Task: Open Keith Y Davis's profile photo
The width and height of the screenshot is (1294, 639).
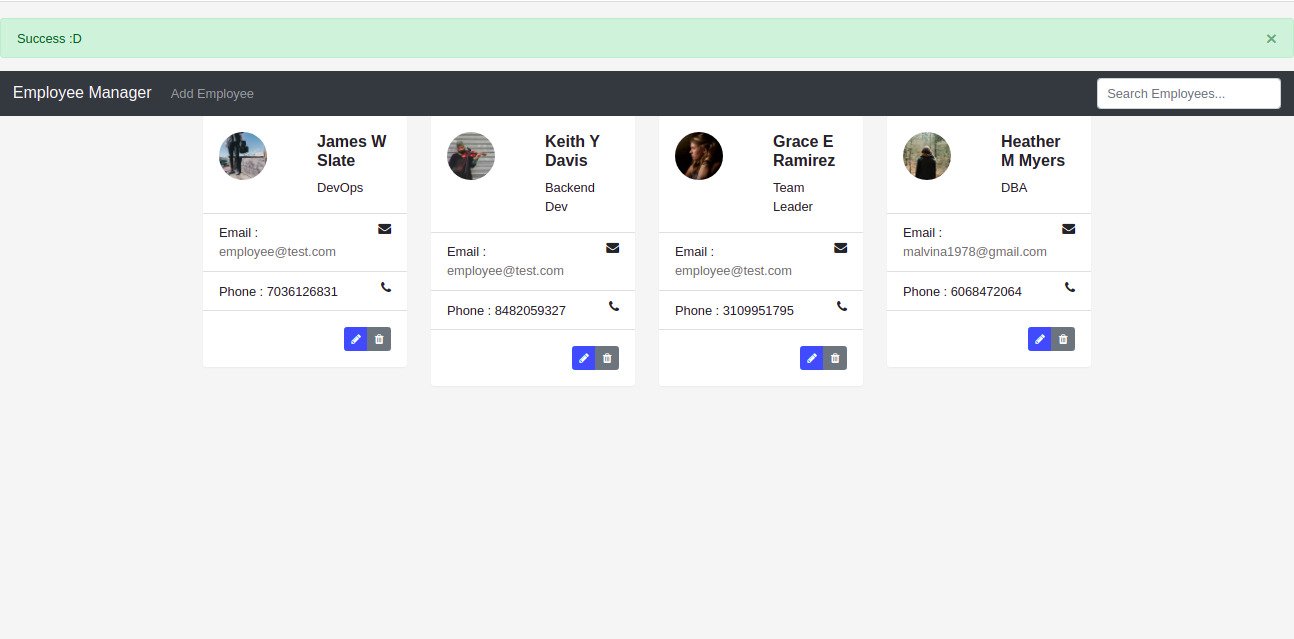Action: click(471, 156)
